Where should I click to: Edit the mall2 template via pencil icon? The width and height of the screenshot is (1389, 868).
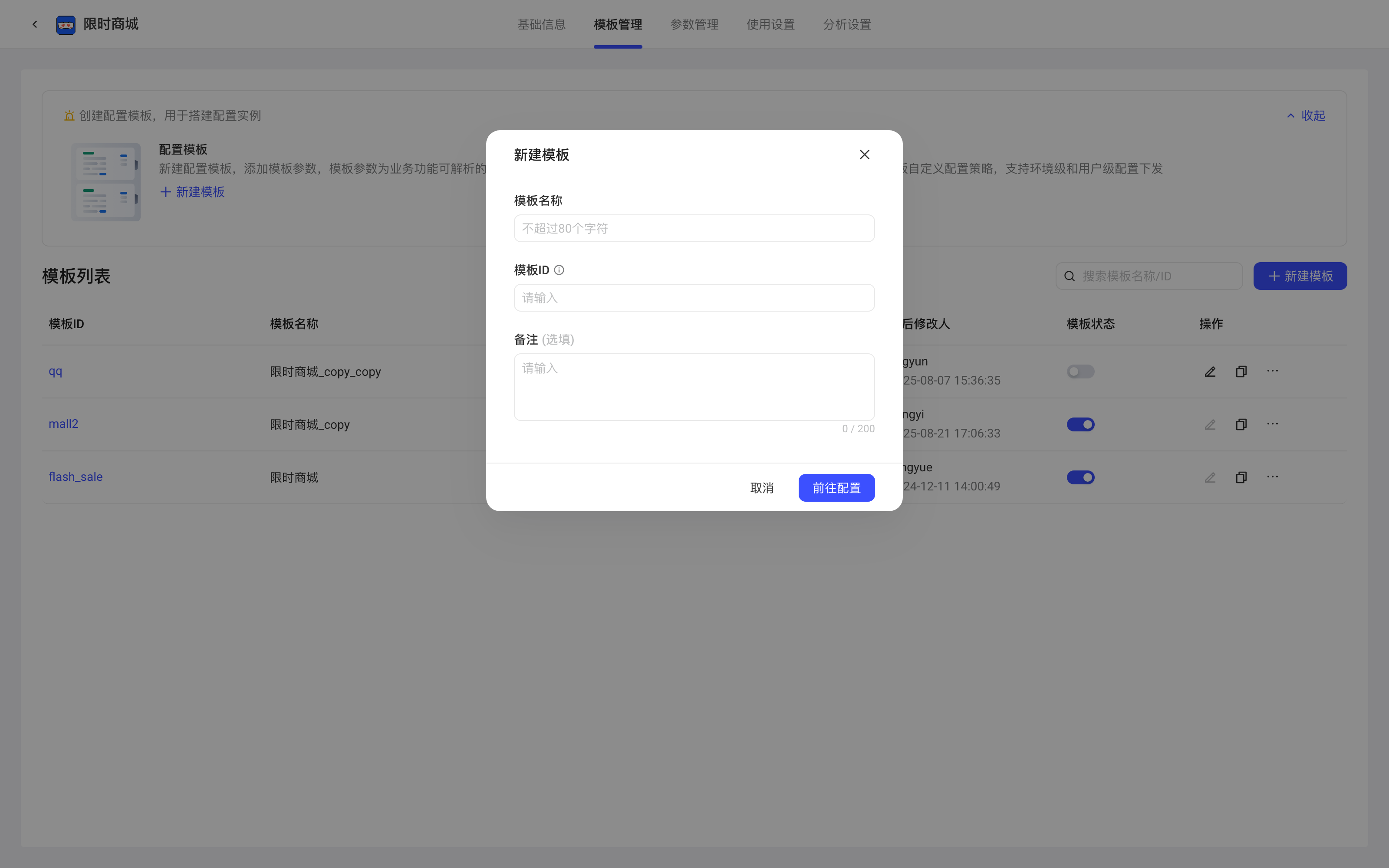point(1210,424)
